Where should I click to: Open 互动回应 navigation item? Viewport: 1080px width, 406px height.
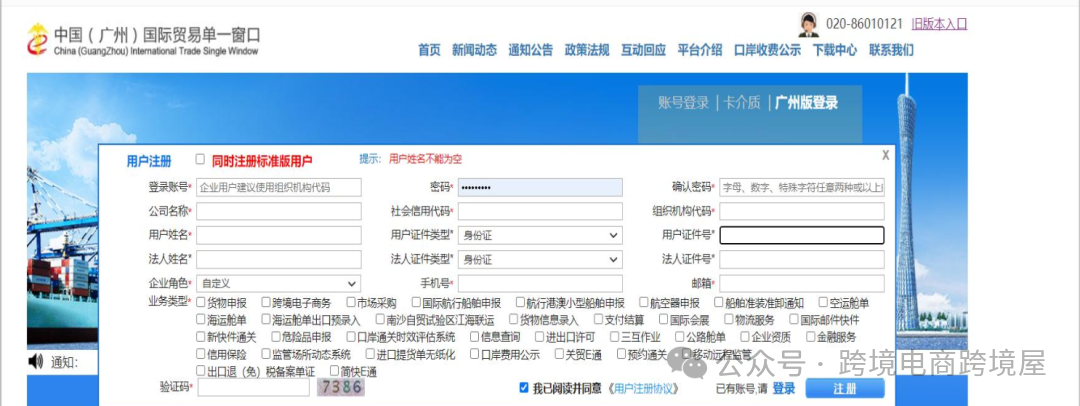click(643, 50)
